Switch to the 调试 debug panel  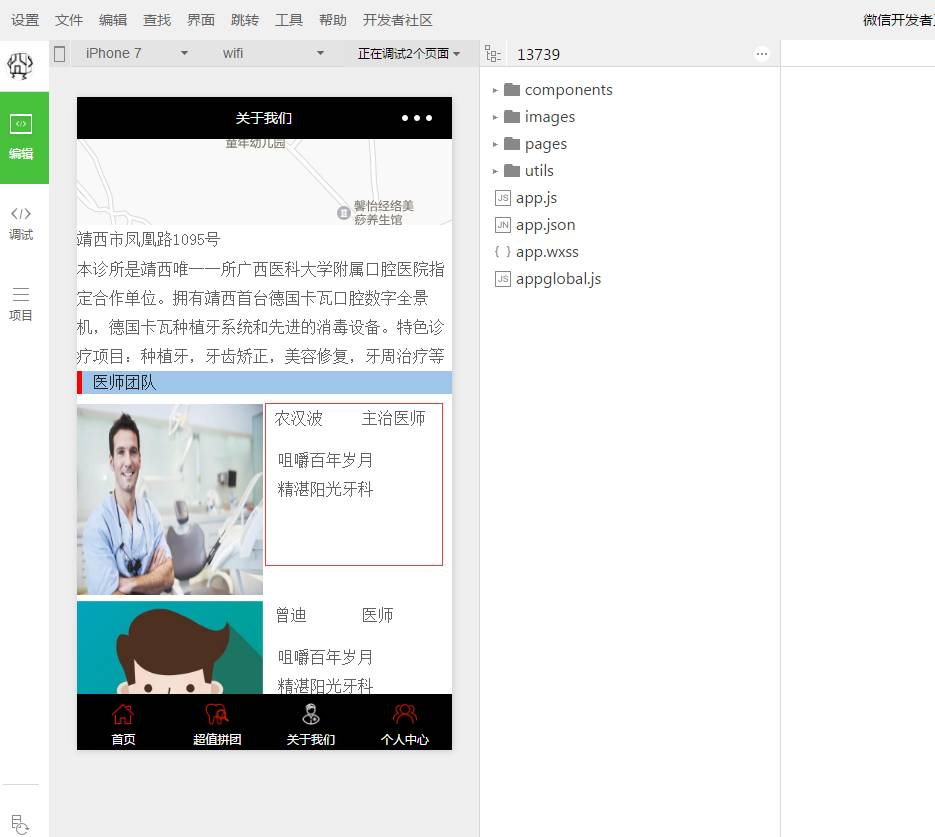(21, 224)
